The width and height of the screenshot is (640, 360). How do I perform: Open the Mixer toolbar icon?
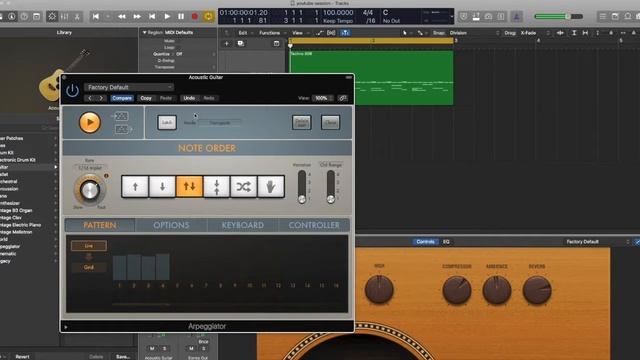tap(64, 16)
